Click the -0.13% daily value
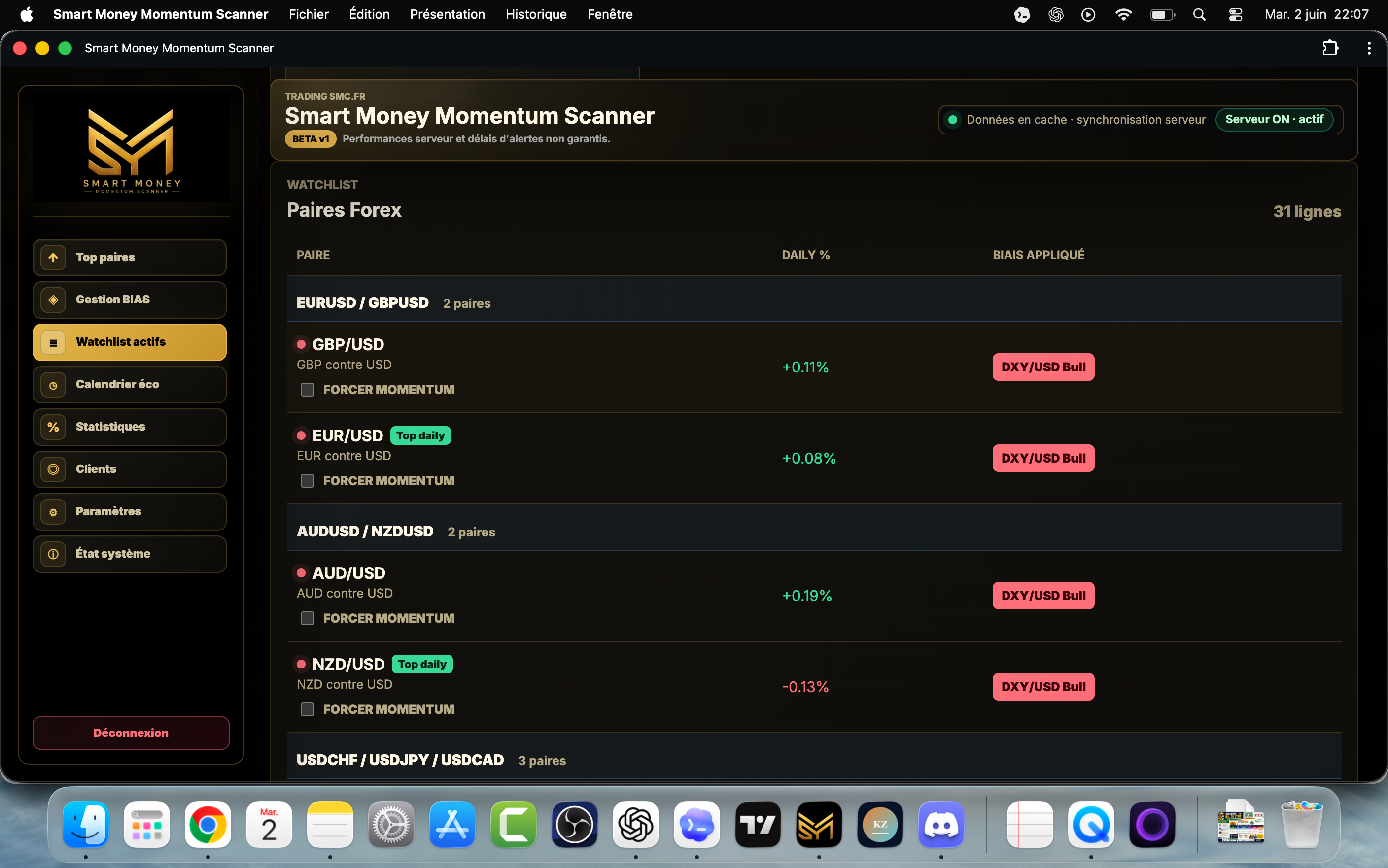The height and width of the screenshot is (868, 1388). [805, 687]
